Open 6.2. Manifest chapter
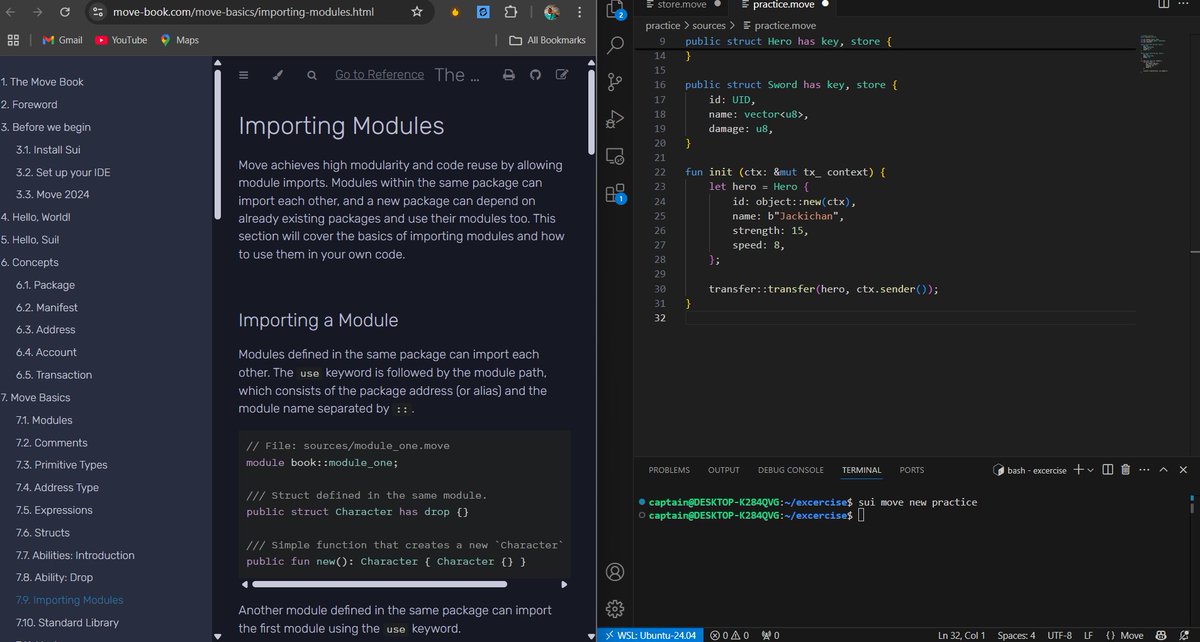The height and width of the screenshot is (642, 1200). tap(46, 308)
